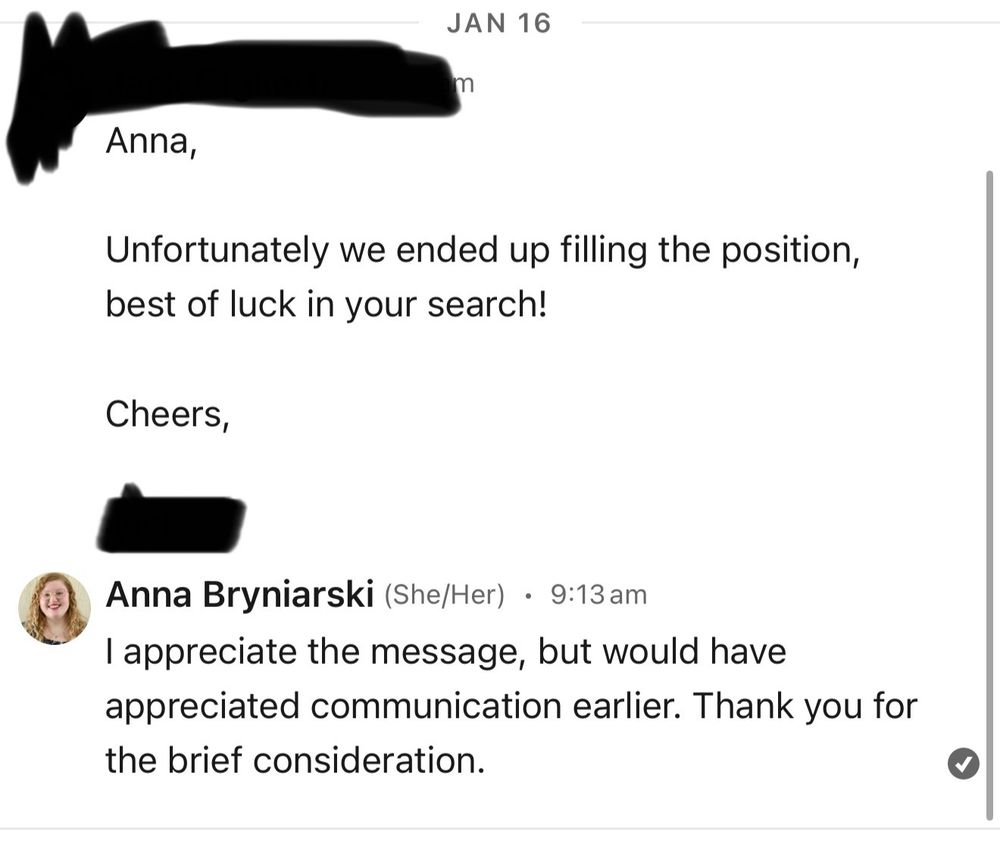
Task: Click the 9:13 am message timestamp
Action: coord(598,595)
